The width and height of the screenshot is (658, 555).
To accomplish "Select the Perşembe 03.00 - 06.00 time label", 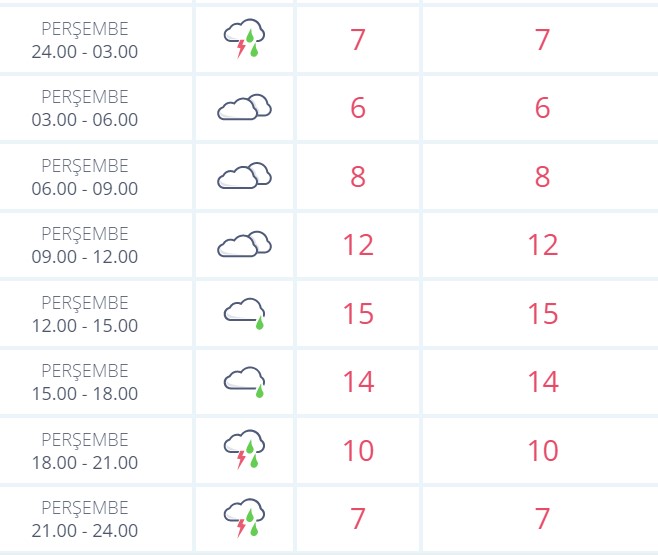I will pos(85,108).
